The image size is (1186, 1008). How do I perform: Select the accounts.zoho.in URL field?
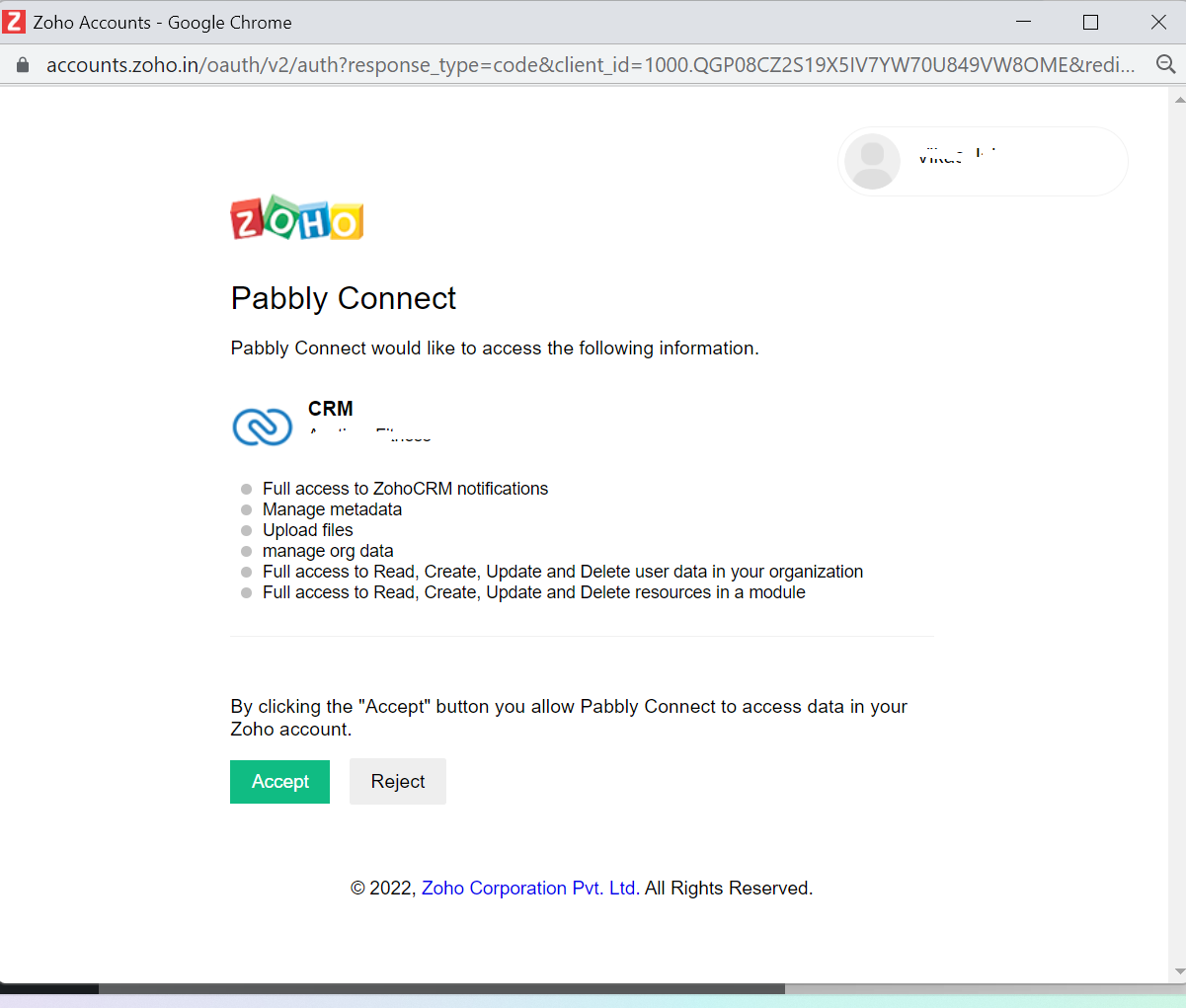pos(591,65)
